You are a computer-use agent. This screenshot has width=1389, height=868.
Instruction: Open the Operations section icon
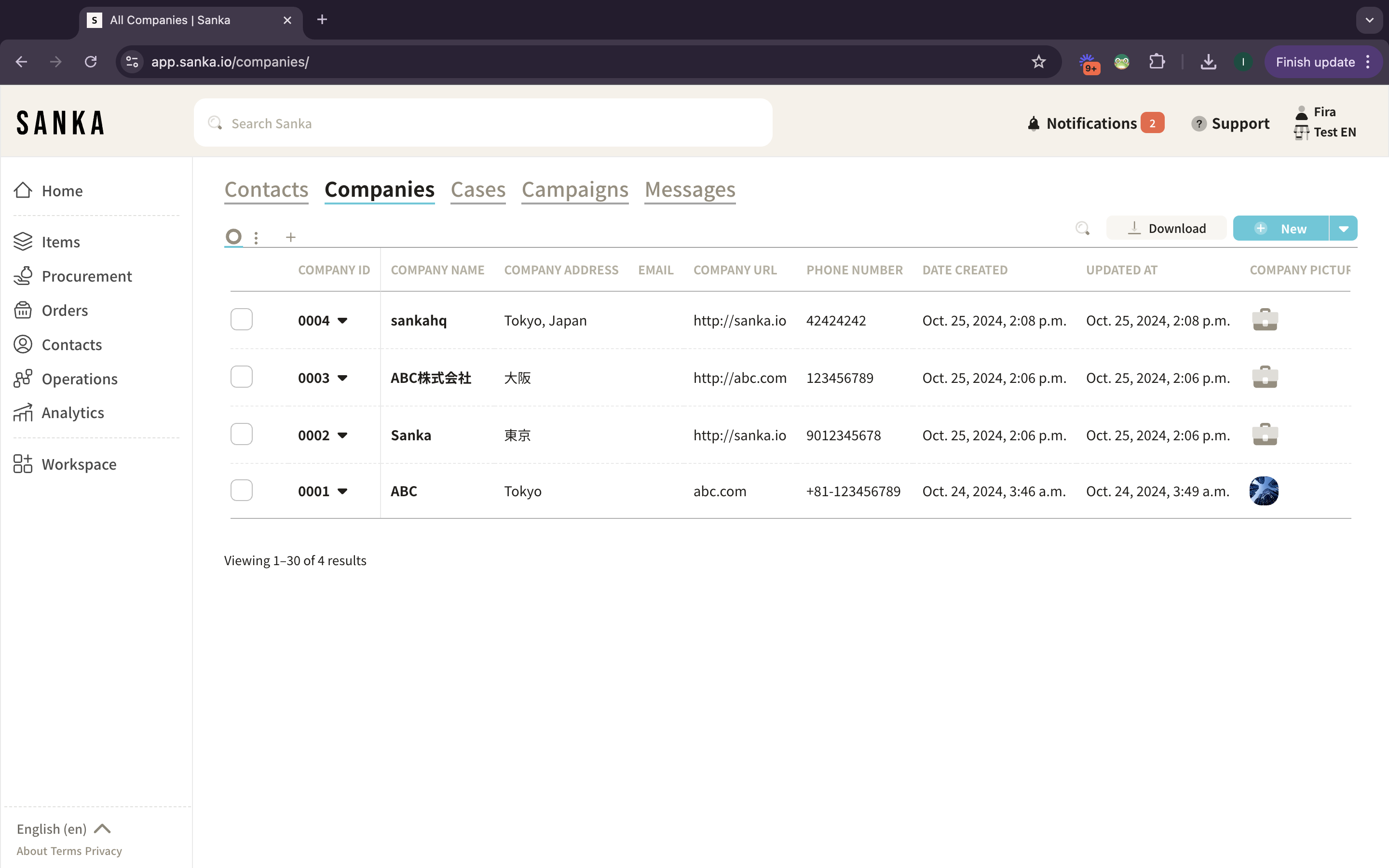[23, 379]
